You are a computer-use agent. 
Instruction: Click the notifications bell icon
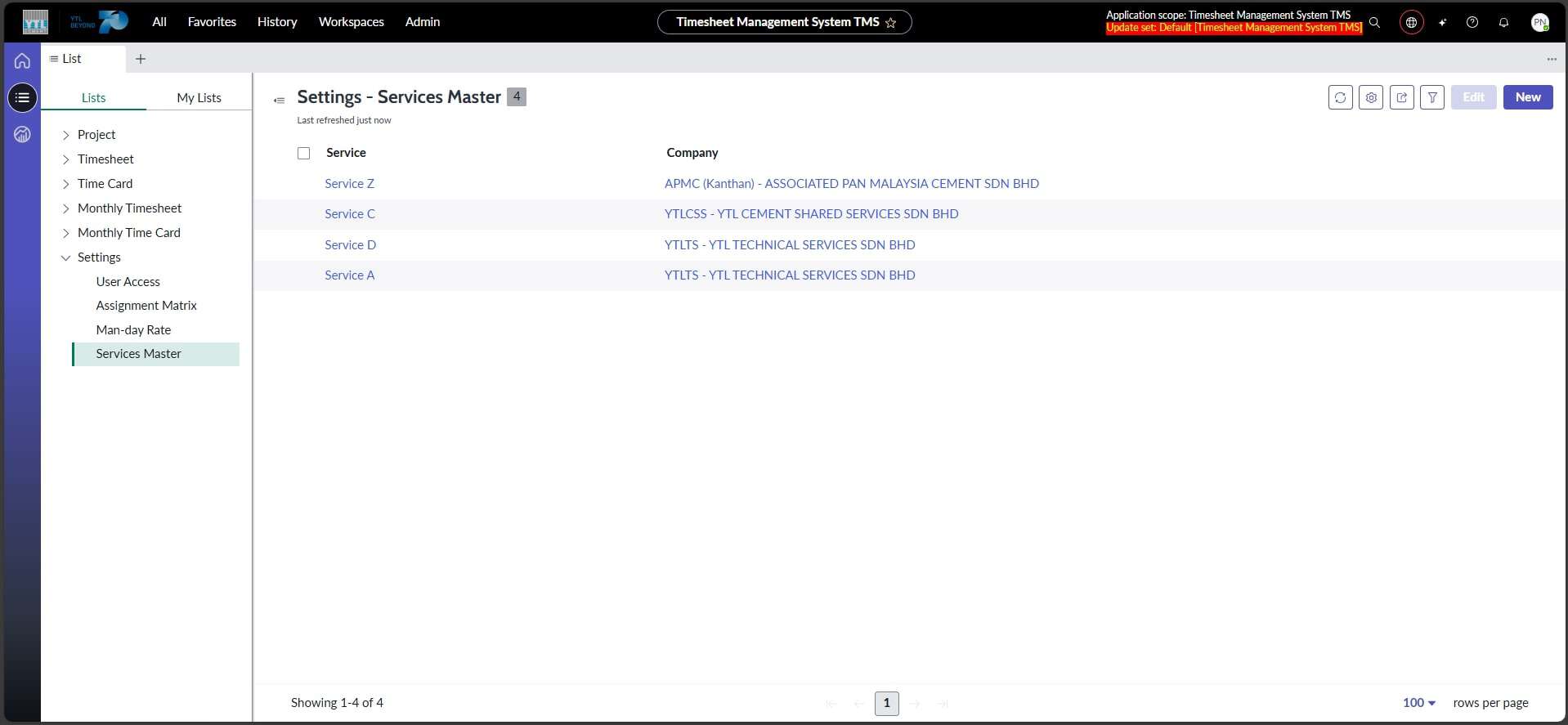(x=1503, y=22)
